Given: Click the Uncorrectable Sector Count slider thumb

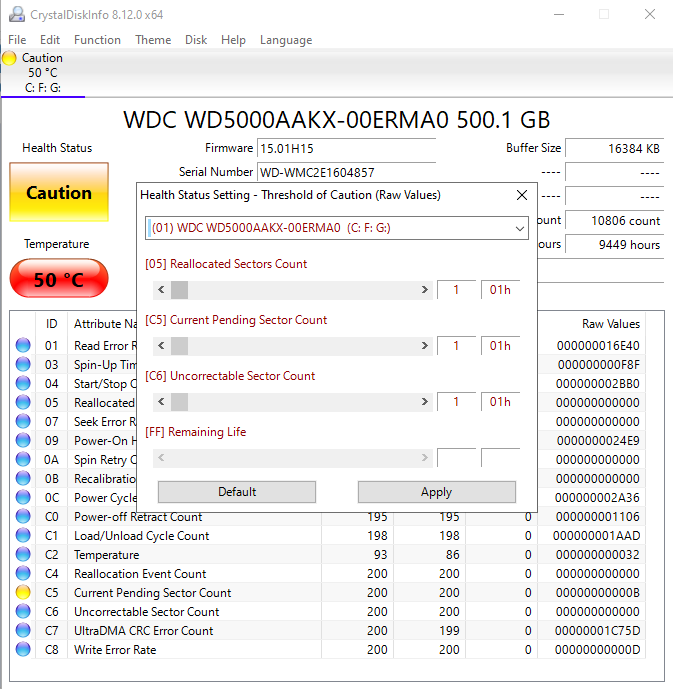Looking at the screenshot, I should click(x=179, y=402).
